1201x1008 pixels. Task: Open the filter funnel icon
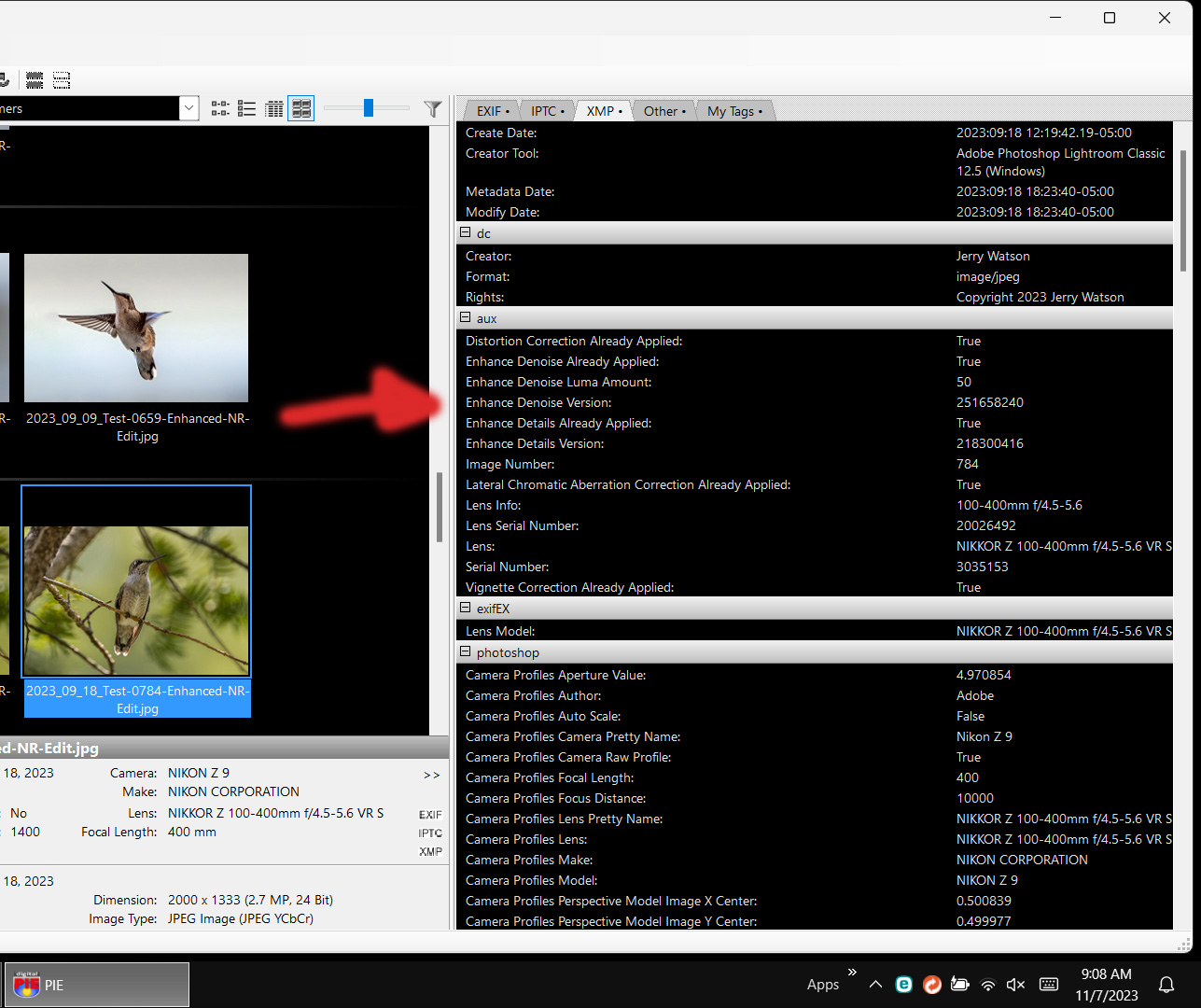coord(433,109)
